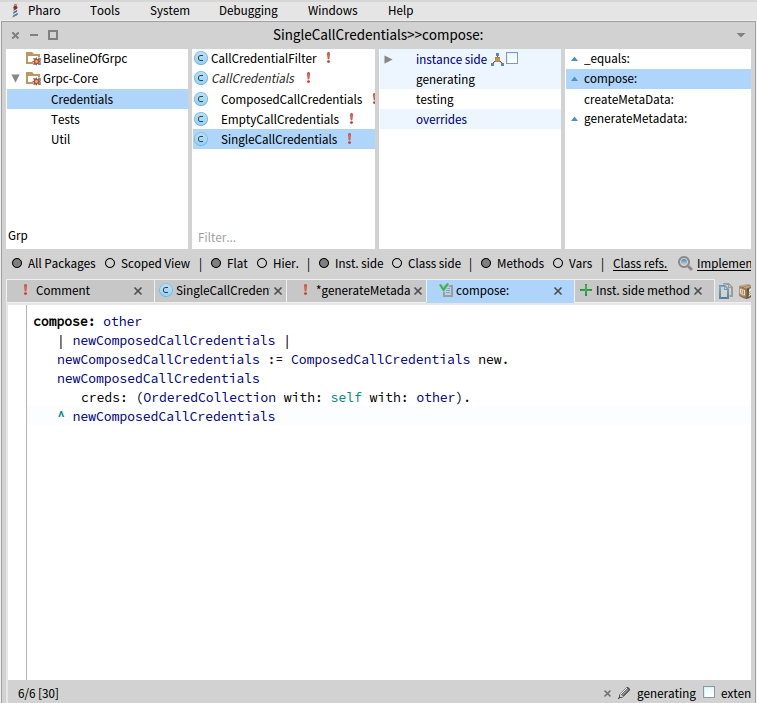Click the Grpc-Core package icon
The height and width of the screenshot is (703, 757).
(x=33, y=79)
